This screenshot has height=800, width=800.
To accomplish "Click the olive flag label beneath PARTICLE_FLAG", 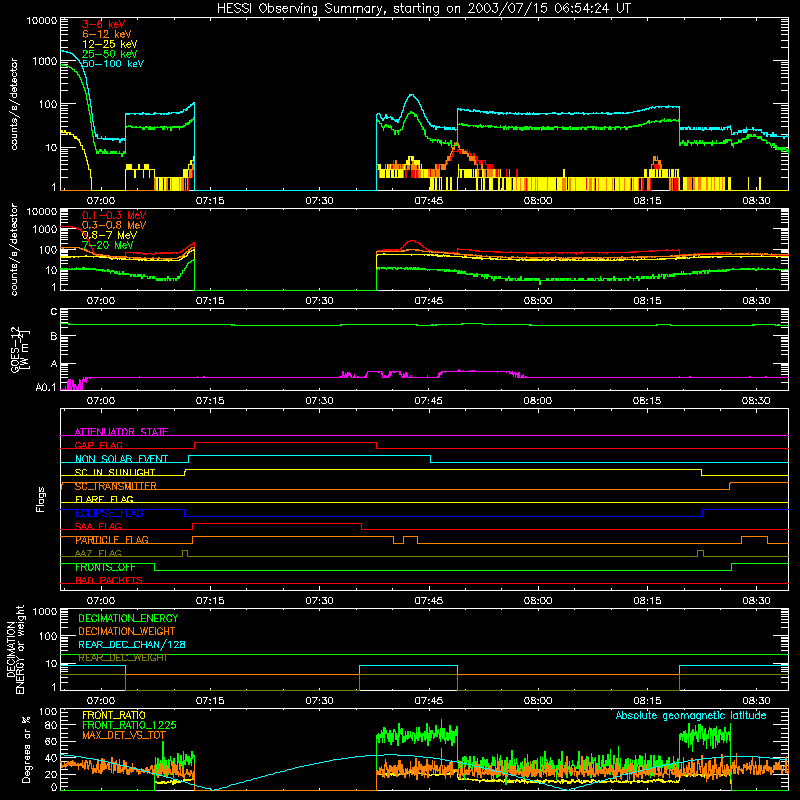I will pos(98,554).
